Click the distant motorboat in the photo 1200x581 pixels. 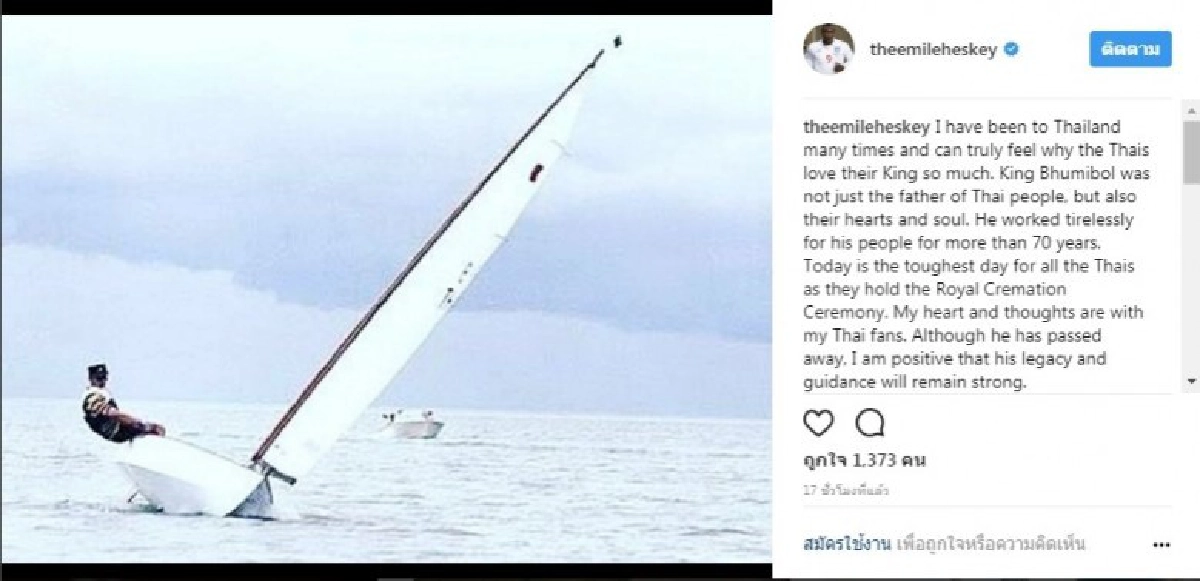[411, 424]
